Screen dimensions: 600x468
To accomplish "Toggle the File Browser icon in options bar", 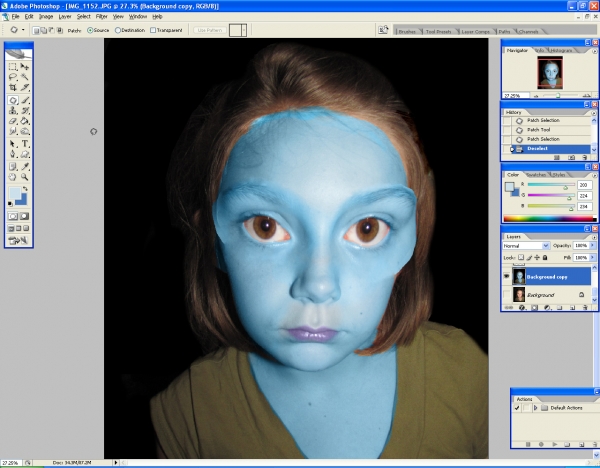I will pos(383,30).
